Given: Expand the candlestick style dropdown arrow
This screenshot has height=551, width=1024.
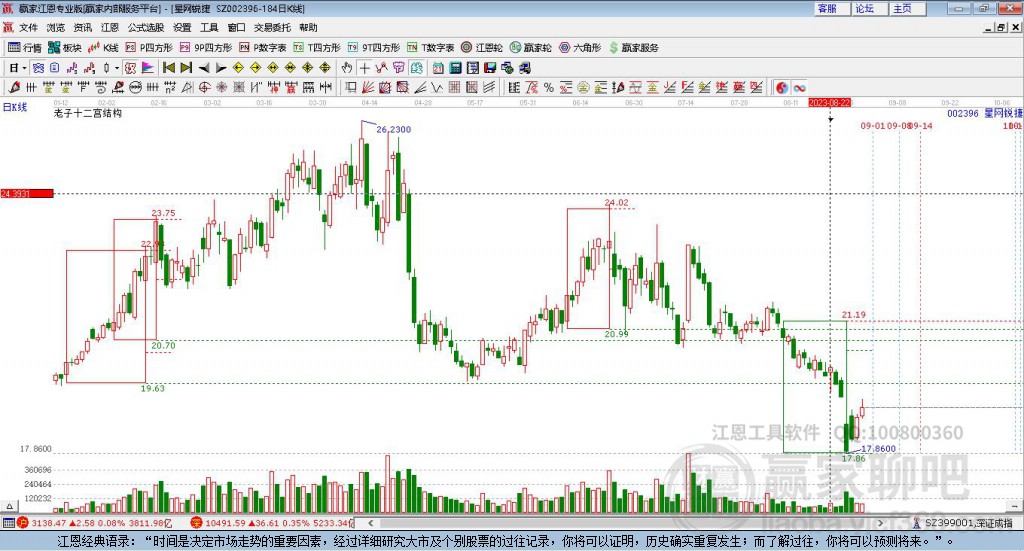Looking at the screenshot, I should click(x=117, y=67).
